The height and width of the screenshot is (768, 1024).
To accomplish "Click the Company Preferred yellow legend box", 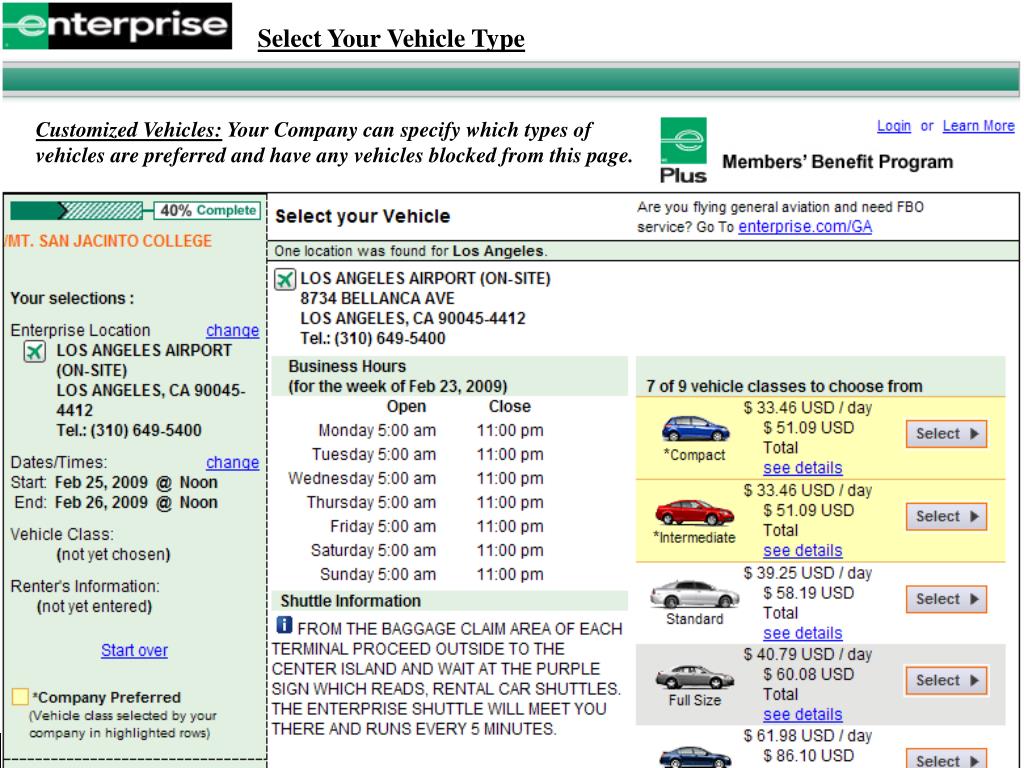I will click(x=20, y=697).
